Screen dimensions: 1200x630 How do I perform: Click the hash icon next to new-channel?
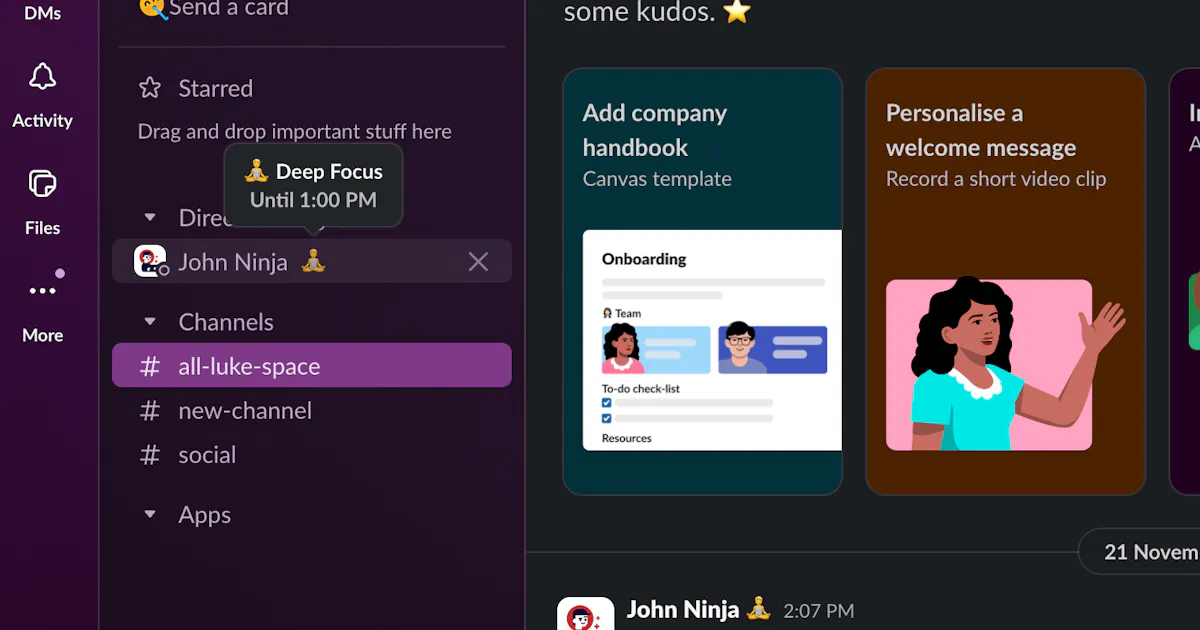[150, 411]
